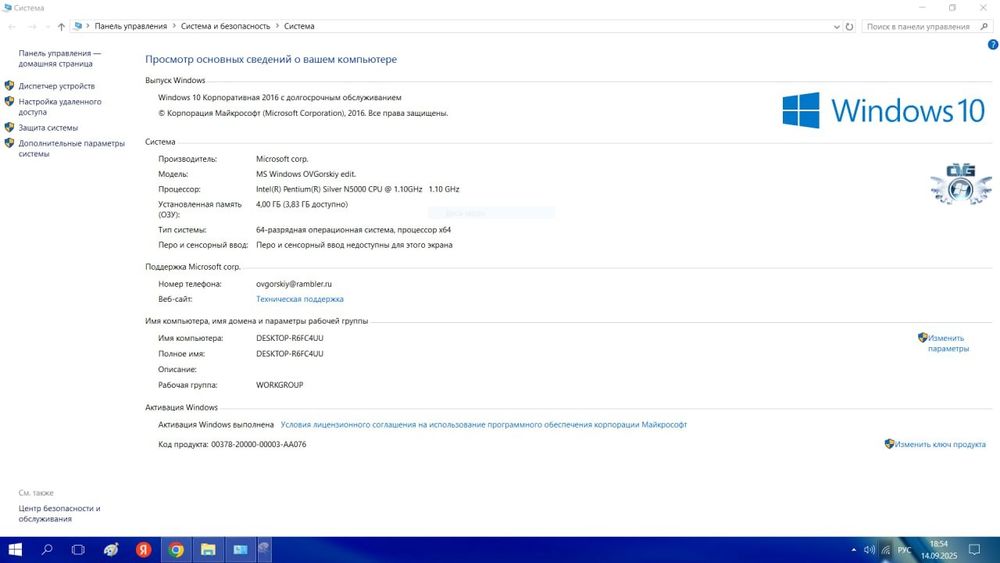
Task: Expand the chevron before Панель управления
Action: coord(88,26)
